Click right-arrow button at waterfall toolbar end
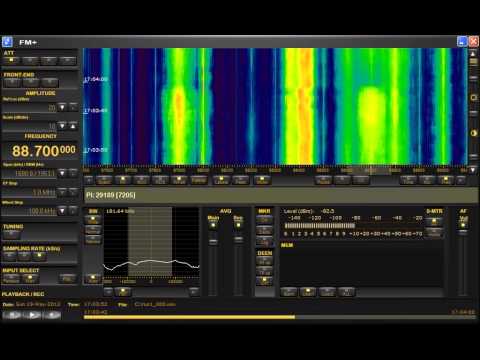The height and width of the screenshot is (360, 480). (x=461, y=181)
